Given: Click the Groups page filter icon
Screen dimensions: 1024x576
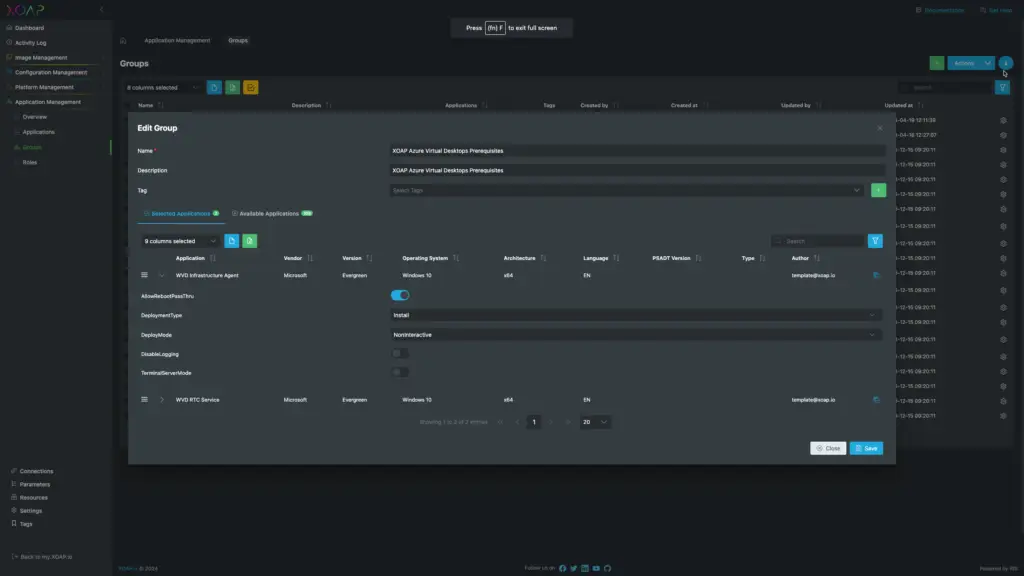Looking at the screenshot, I should pyautogui.click(x=1002, y=88).
